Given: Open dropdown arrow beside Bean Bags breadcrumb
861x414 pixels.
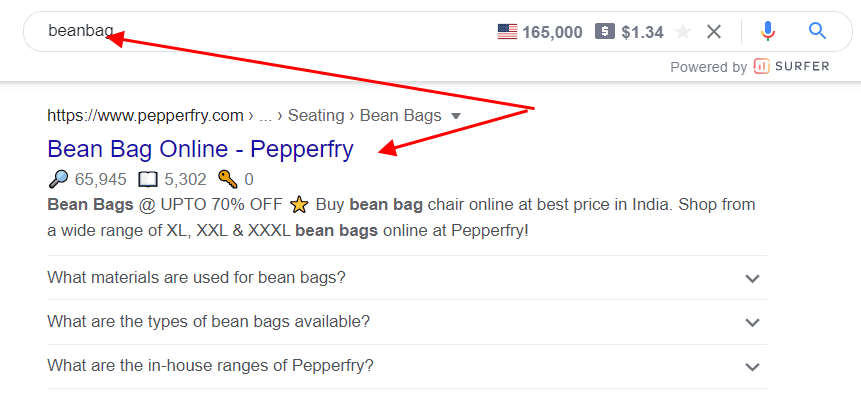Looking at the screenshot, I should coord(456,116).
